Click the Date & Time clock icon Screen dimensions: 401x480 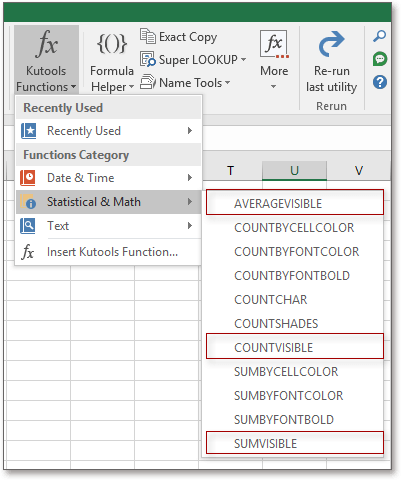pos(28,178)
